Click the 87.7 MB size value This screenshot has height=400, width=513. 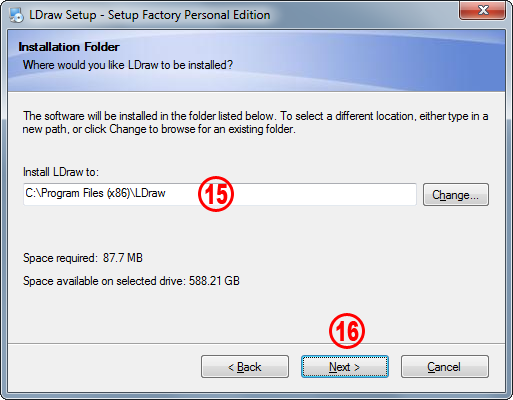(123, 258)
